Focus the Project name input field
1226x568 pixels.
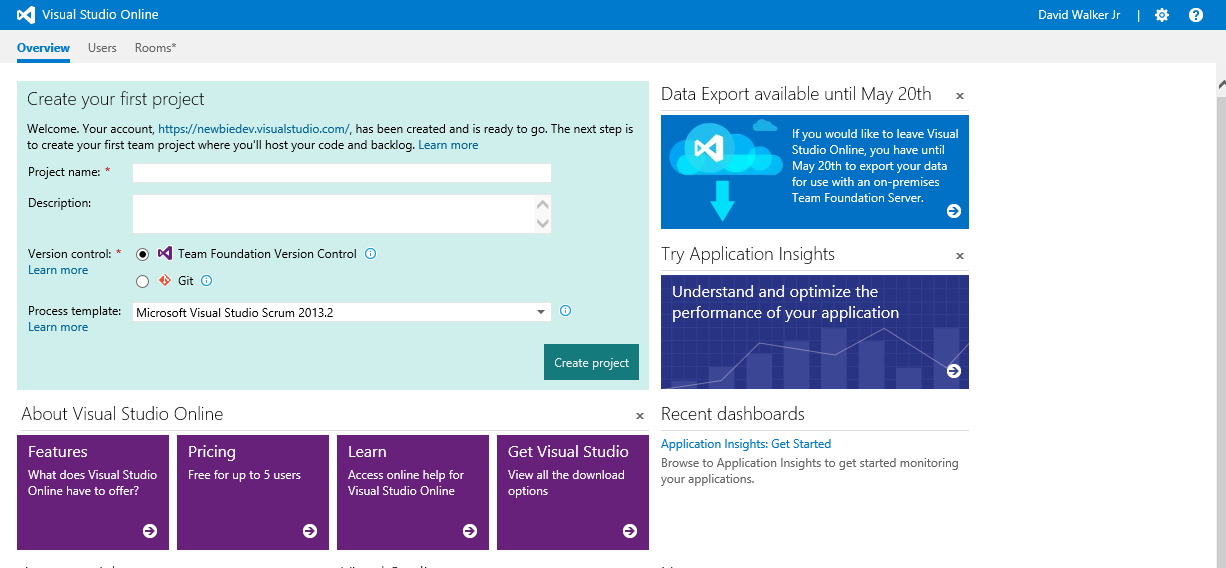(342, 173)
